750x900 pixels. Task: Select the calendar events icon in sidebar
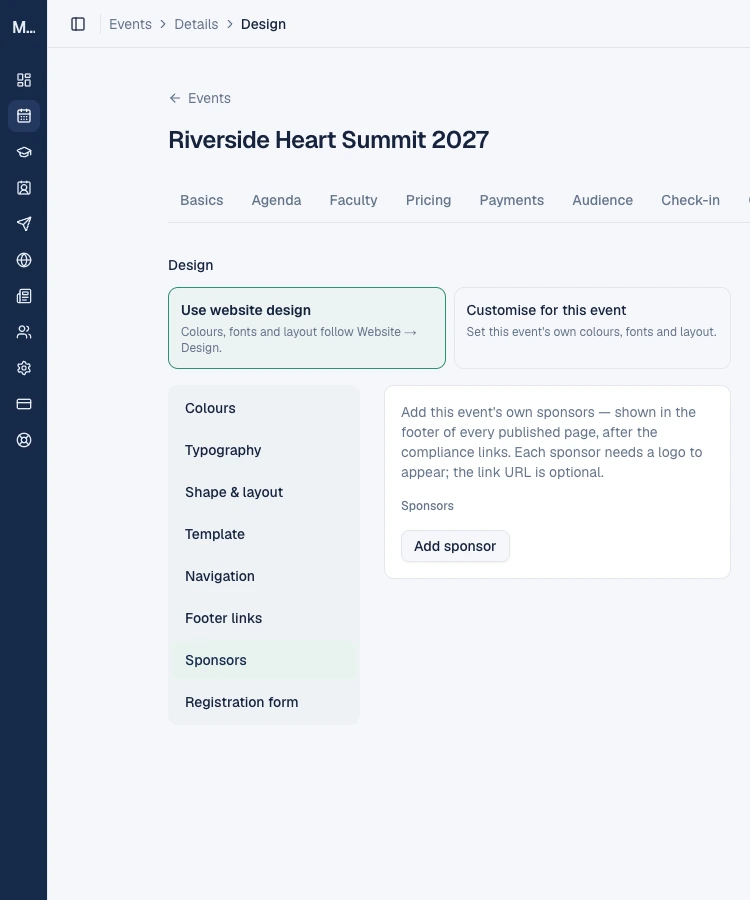[x=24, y=116]
